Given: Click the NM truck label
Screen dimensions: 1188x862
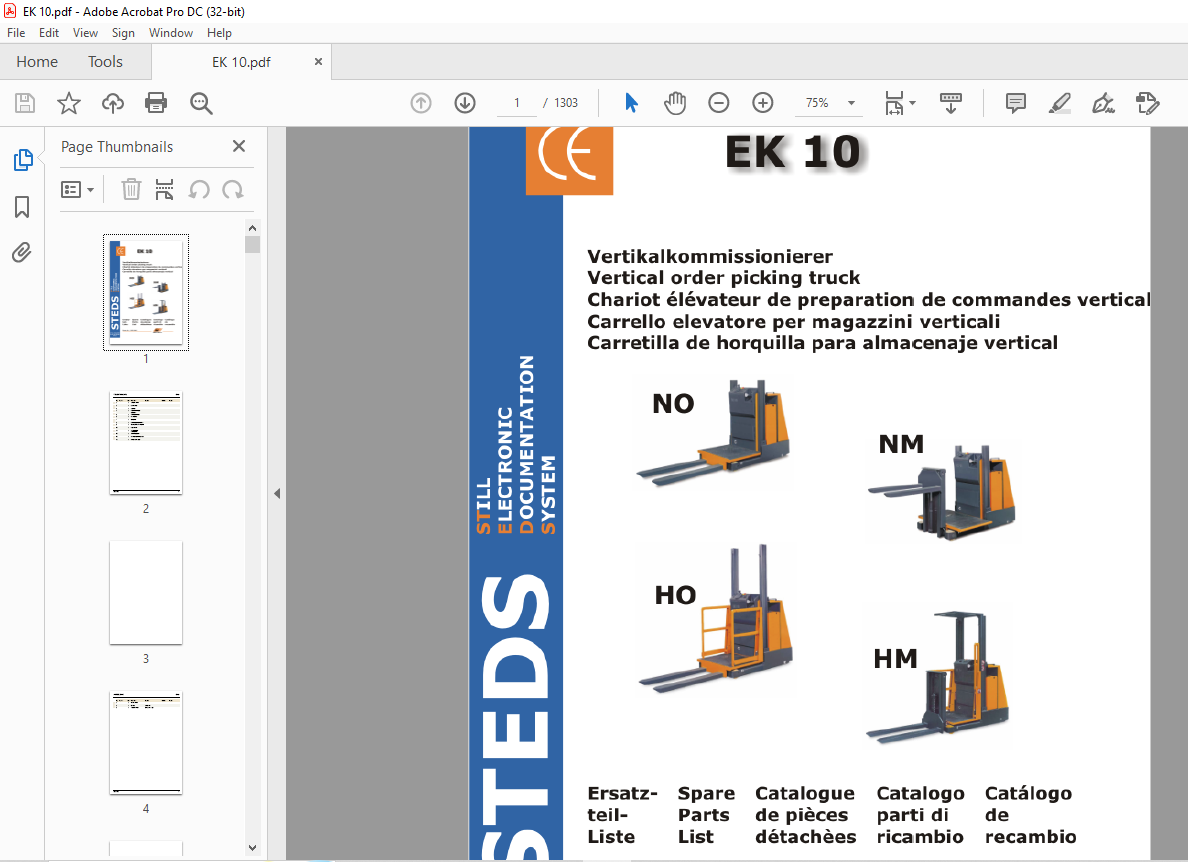Looking at the screenshot, I should point(901,444).
